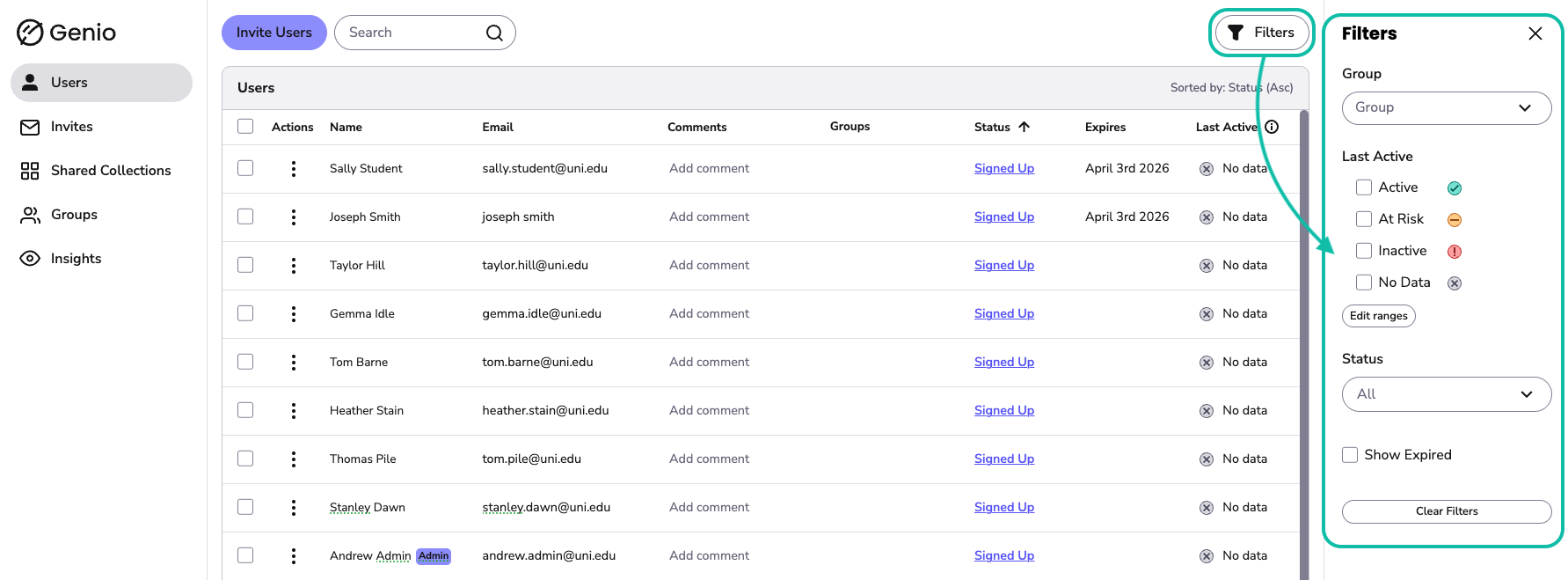1568x580 pixels.
Task: Click the users table vertical scrollbar
Action: tap(1304, 343)
